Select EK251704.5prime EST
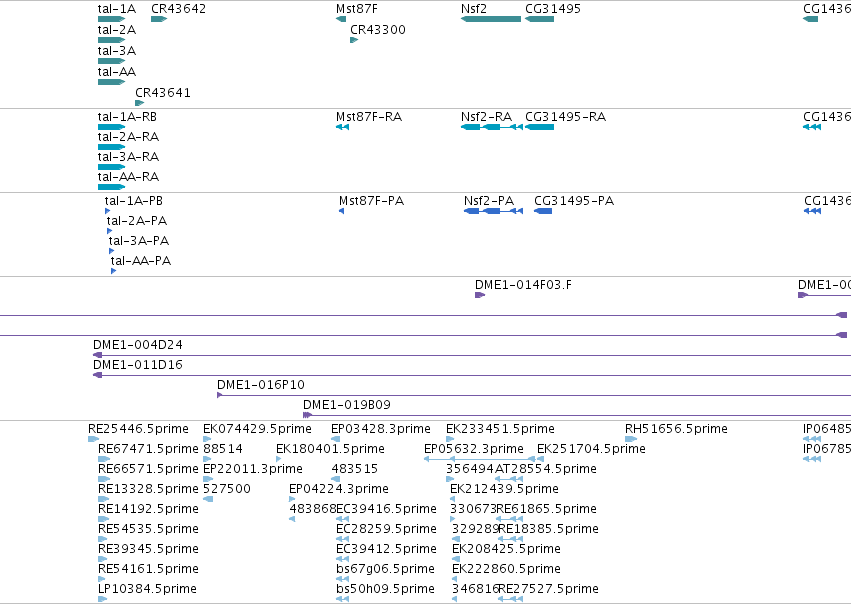851x604 pixels. click(540, 459)
